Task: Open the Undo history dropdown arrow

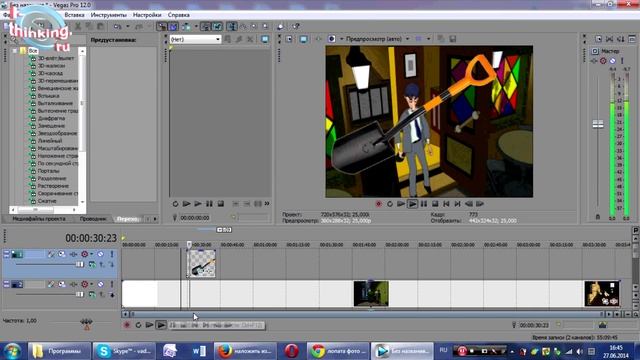Action: tap(127, 27)
